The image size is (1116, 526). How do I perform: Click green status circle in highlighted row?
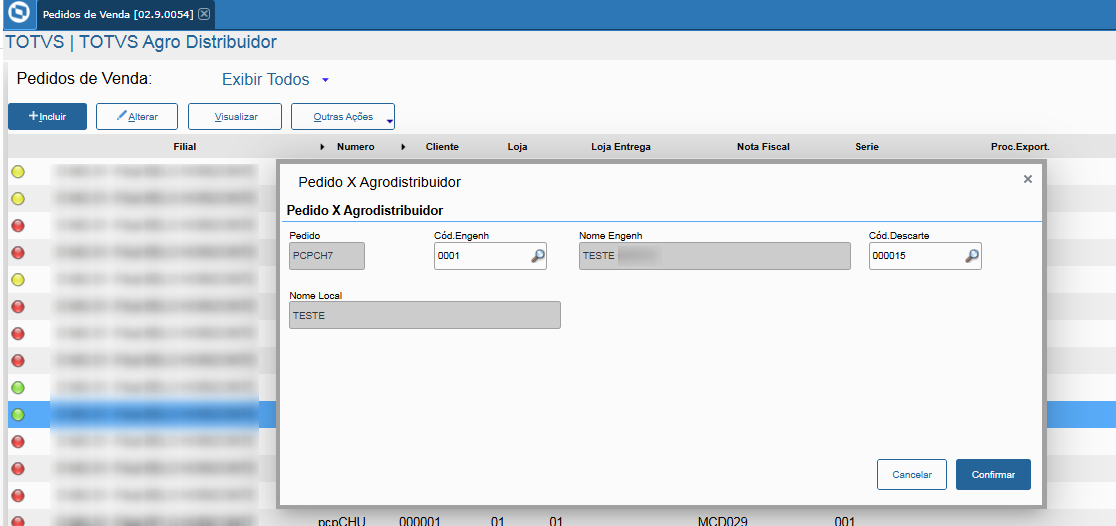19,414
